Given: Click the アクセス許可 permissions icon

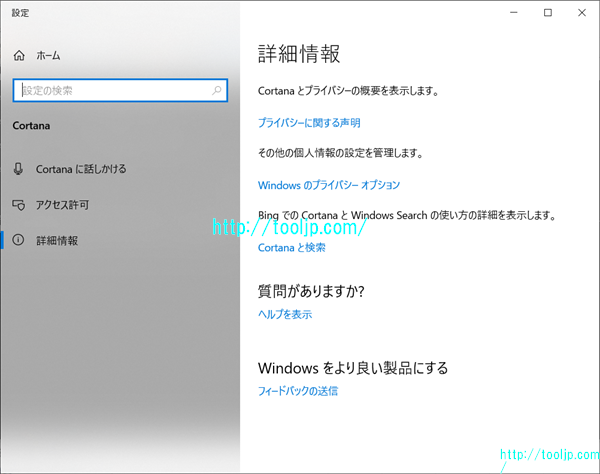Looking at the screenshot, I should 19,205.
